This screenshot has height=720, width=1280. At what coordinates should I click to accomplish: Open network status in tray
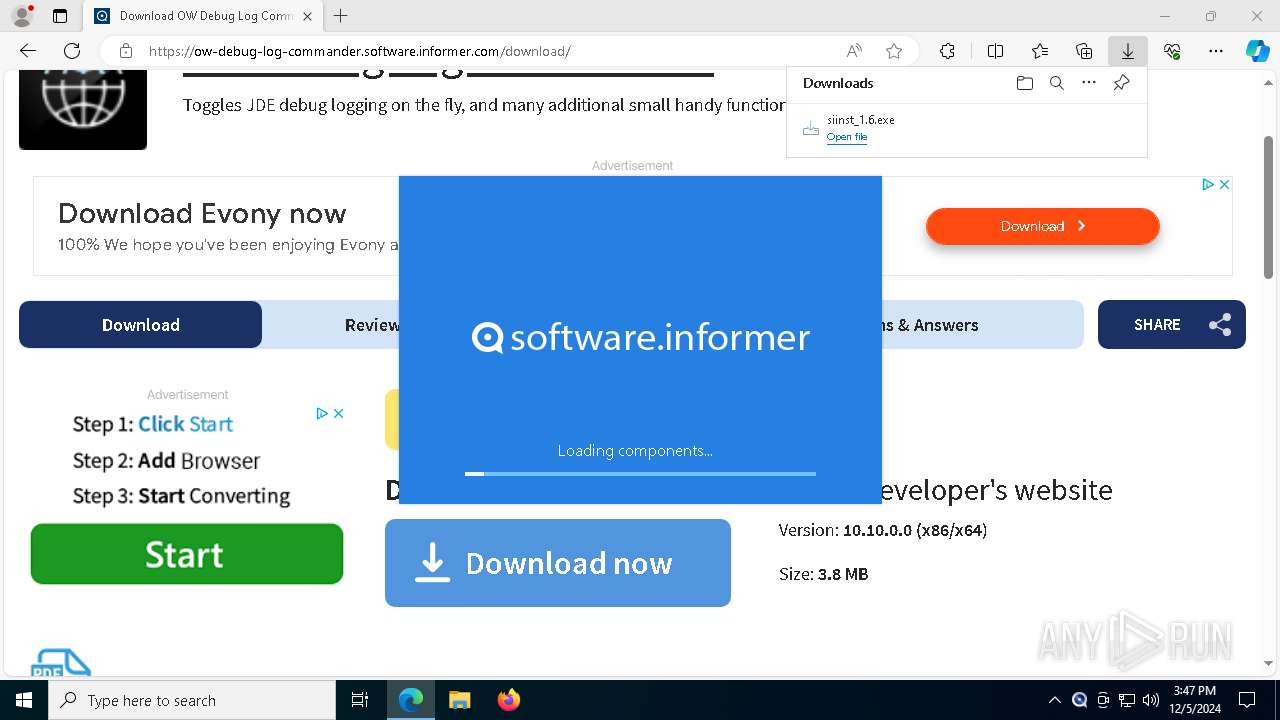pos(1127,700)
